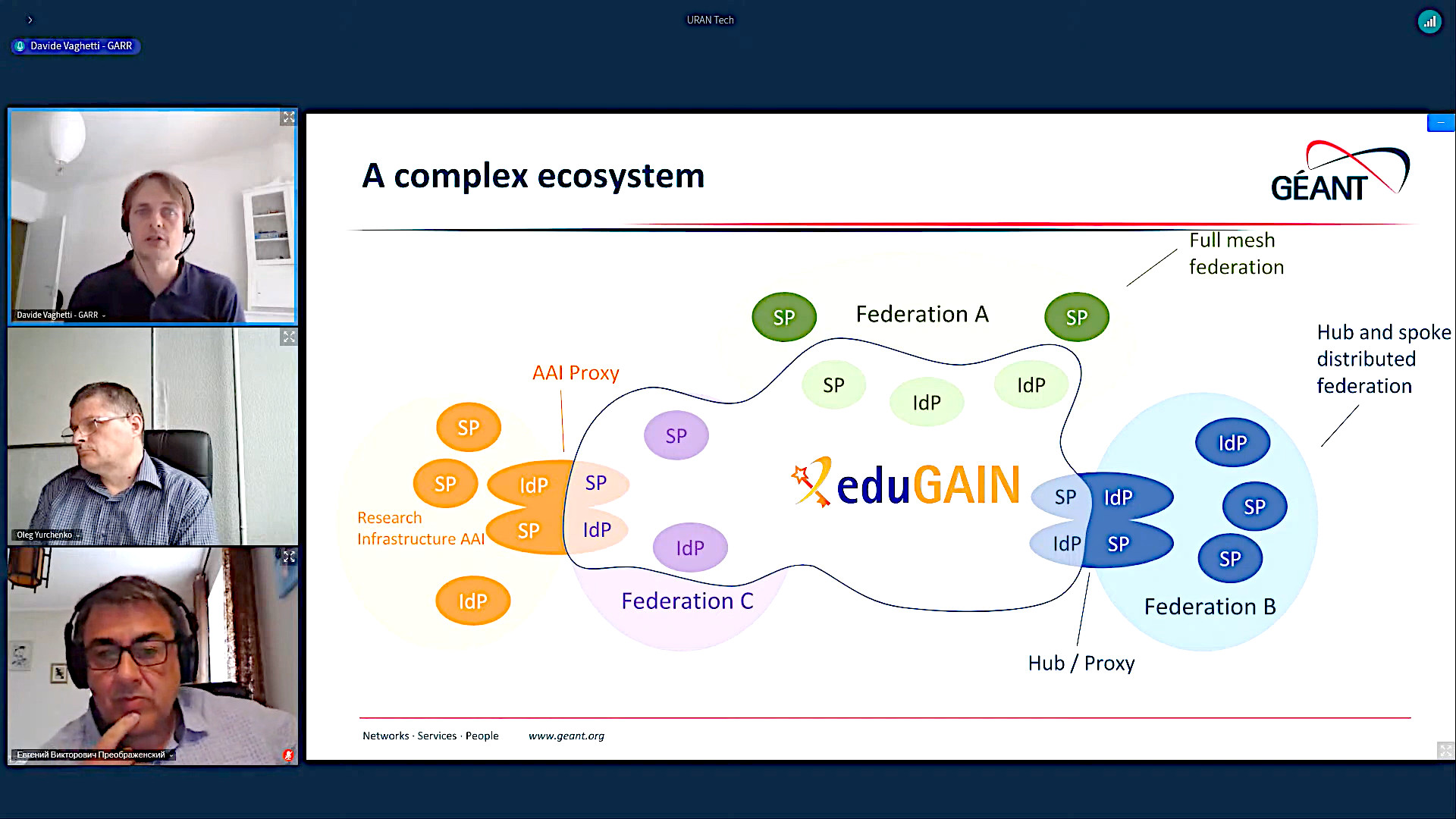The width and height of the screenshot is (1456, 819).
Task: Expand the bottom-left video participant panel
Action: point(289,557)
